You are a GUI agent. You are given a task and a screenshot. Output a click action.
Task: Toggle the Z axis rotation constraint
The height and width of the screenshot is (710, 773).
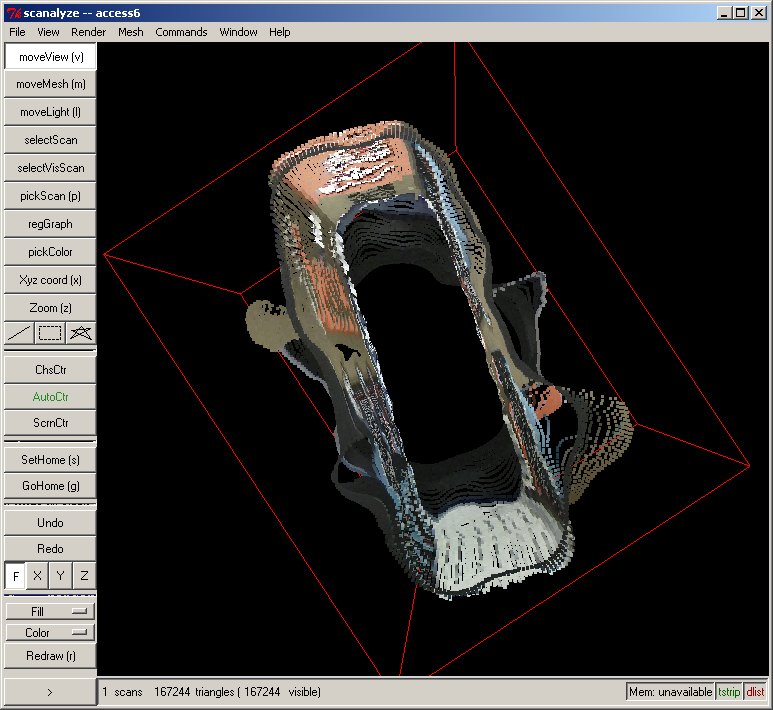84,576
